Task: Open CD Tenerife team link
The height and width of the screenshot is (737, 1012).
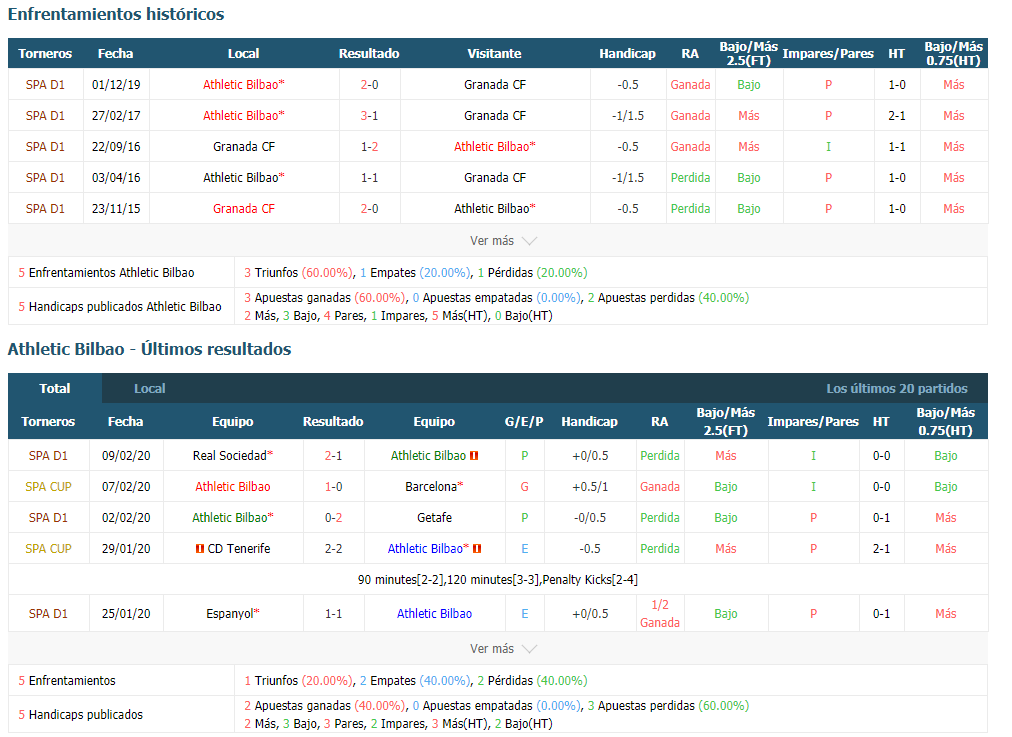Action: pyautogui.click(x=239, y=549)
